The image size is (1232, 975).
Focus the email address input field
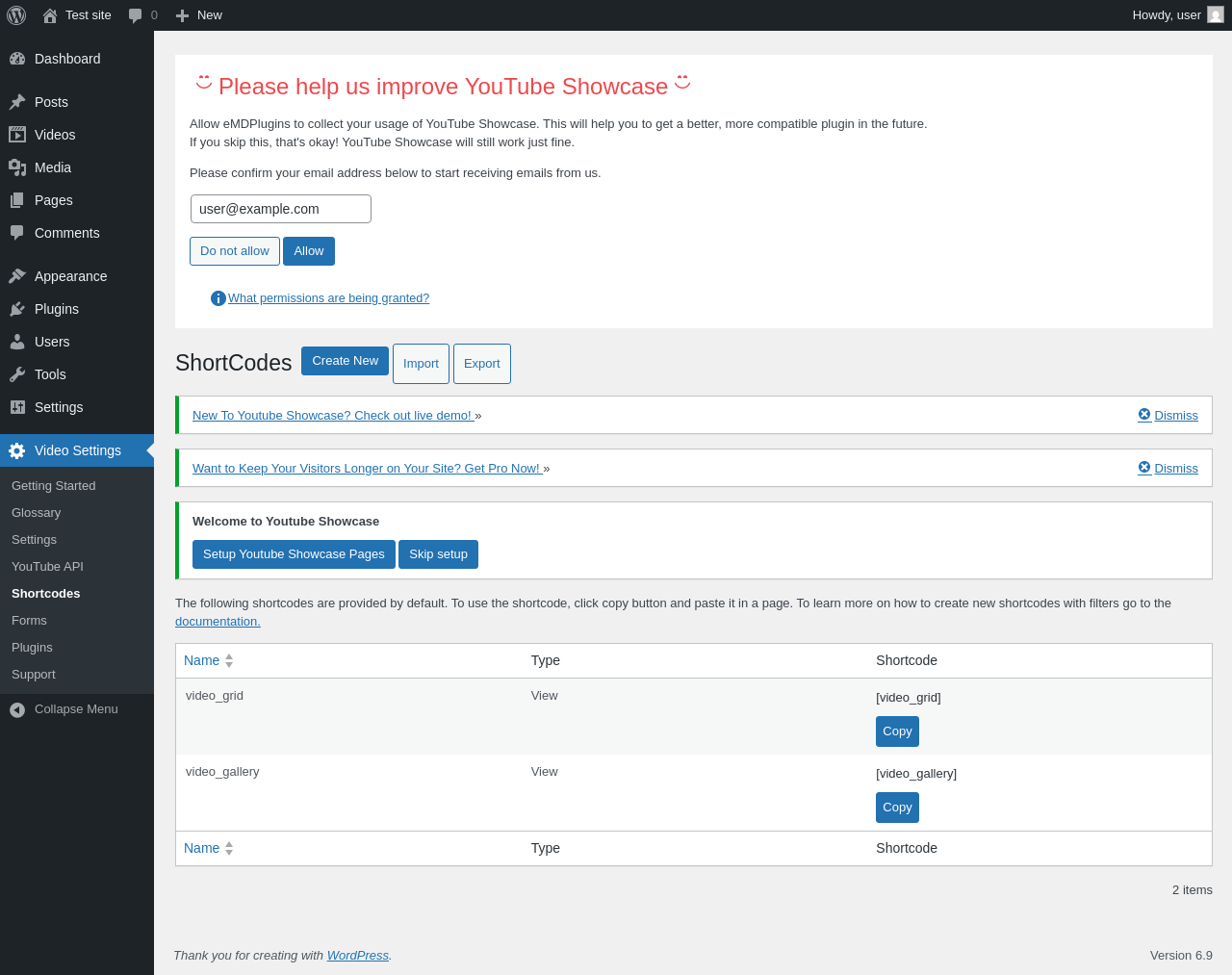pyautogui.click(x=281, y=209)
